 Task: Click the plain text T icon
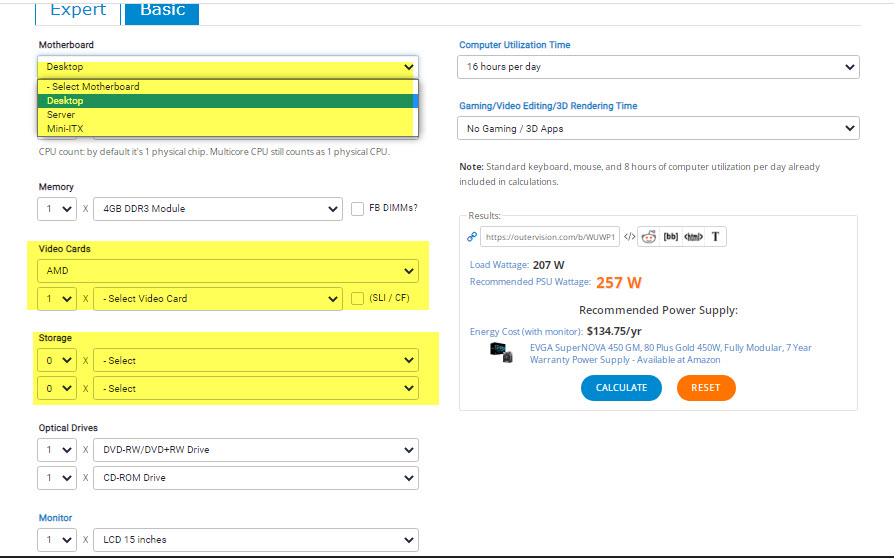click(717, 237)
